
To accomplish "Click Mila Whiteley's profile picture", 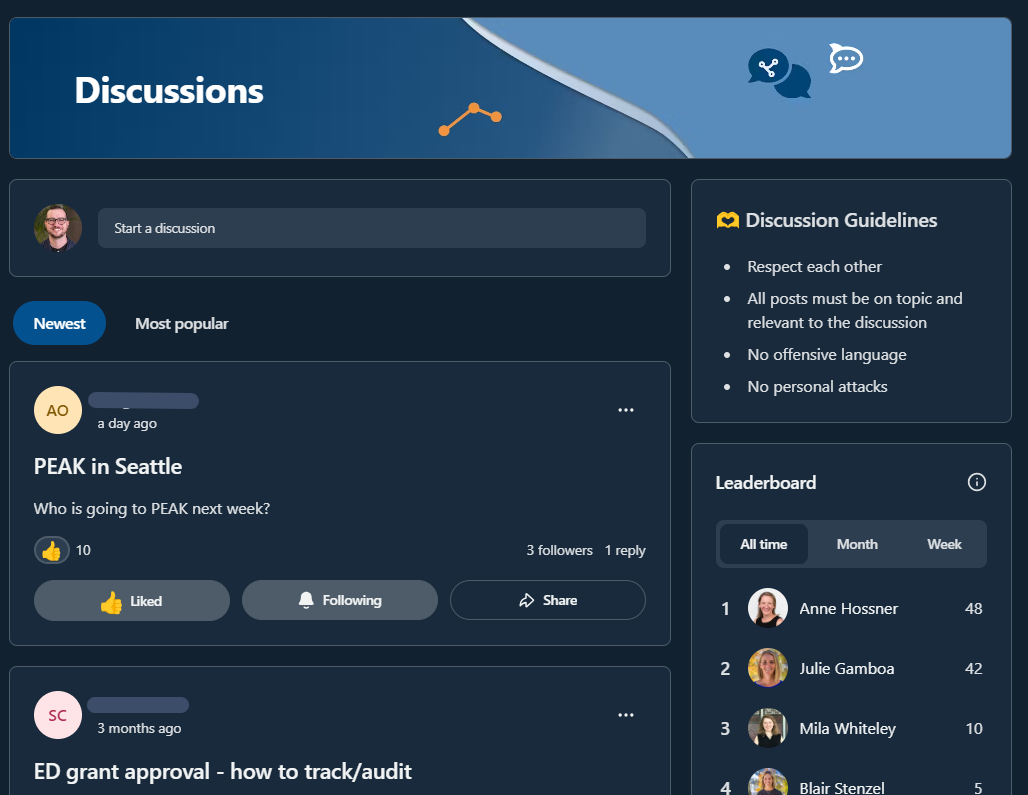I will (x=768, y=728).
